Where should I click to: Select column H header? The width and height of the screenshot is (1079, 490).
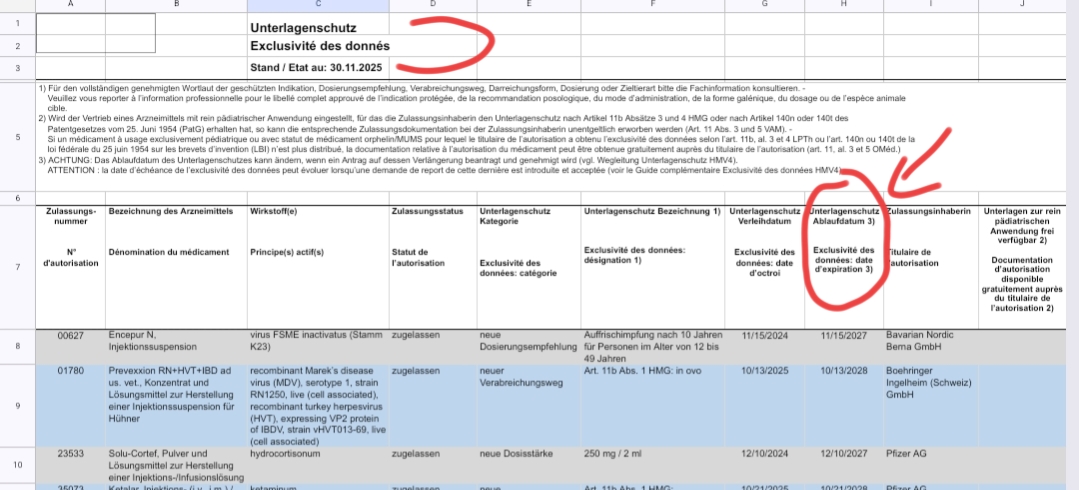844,6
